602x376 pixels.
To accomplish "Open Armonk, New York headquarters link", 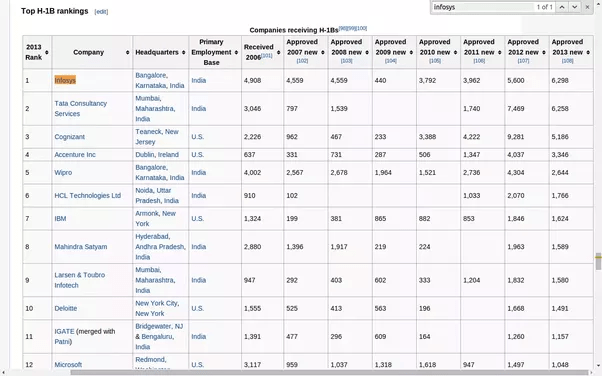I will point(155,219).
